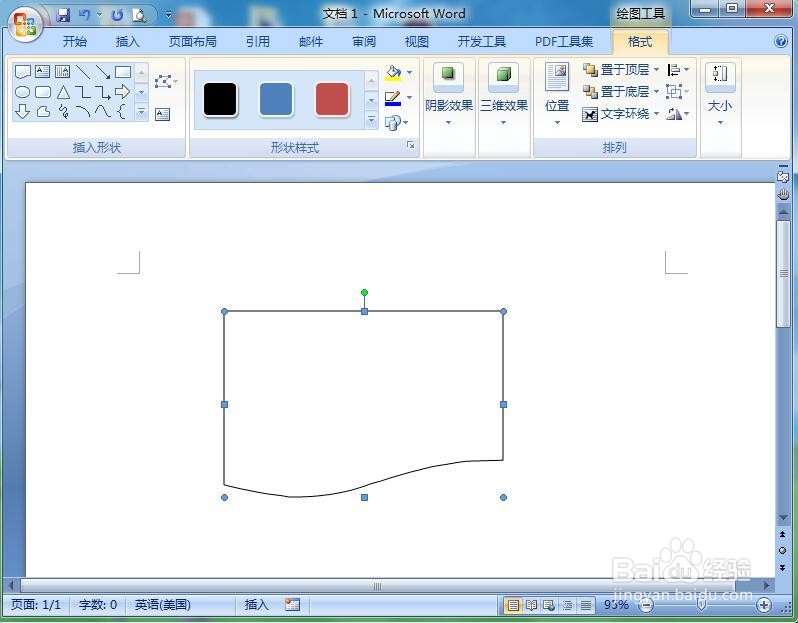Select the callout shape in shape gallery
This screenshot has height=623, width=798.
22,72
